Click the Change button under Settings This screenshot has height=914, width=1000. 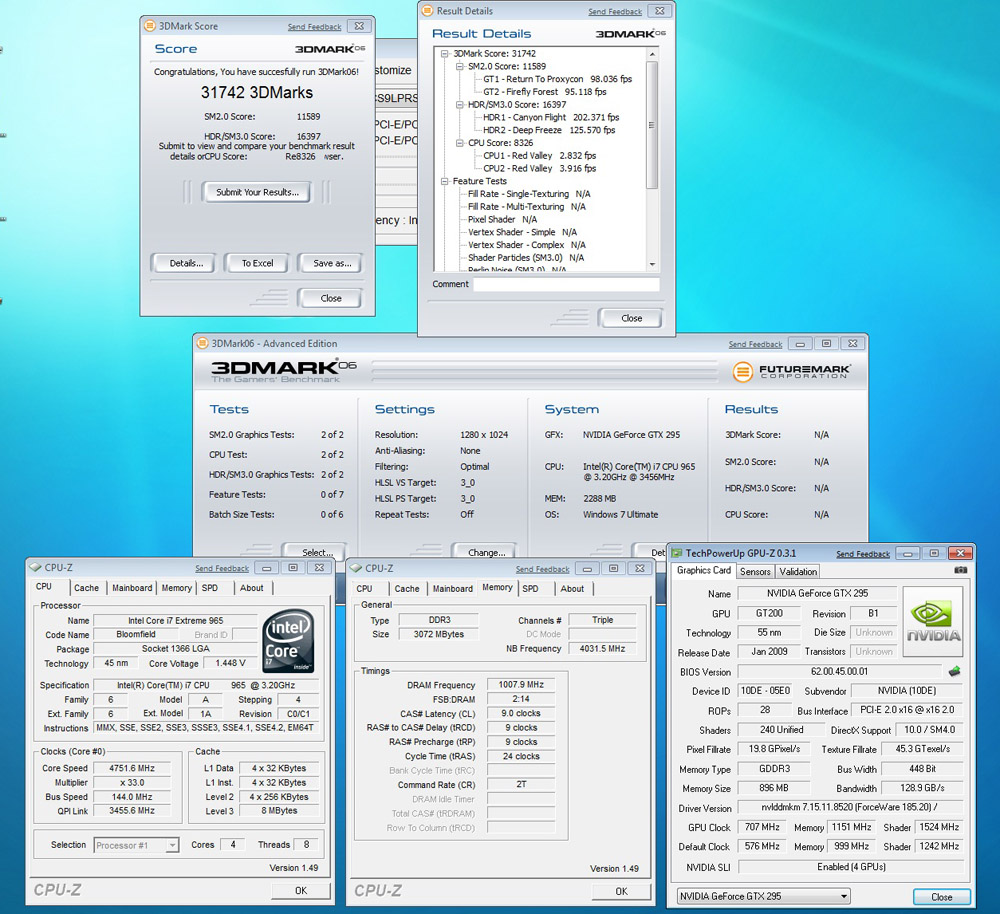(486, 552)
